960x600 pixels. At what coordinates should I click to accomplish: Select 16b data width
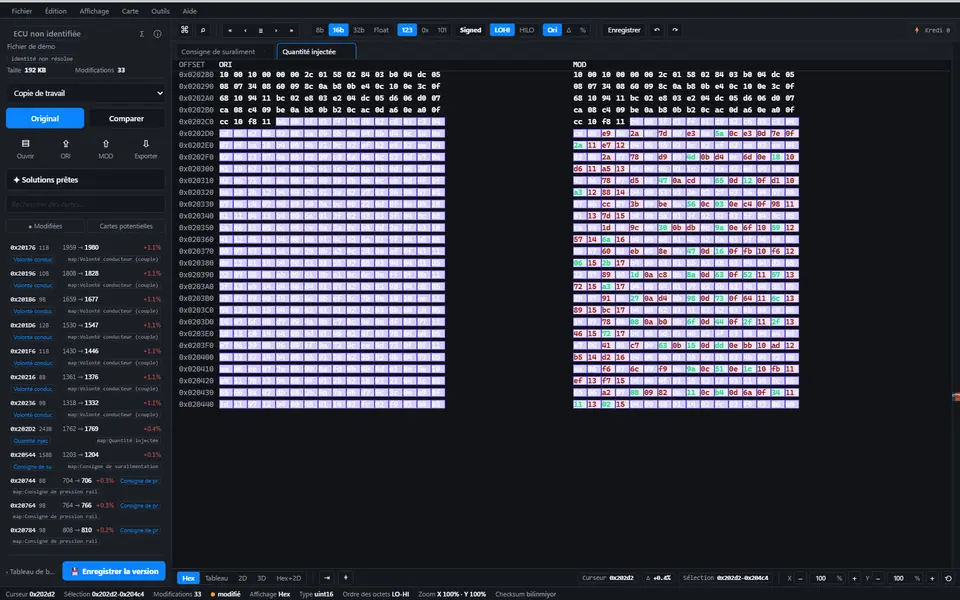[x=338, y=30]
